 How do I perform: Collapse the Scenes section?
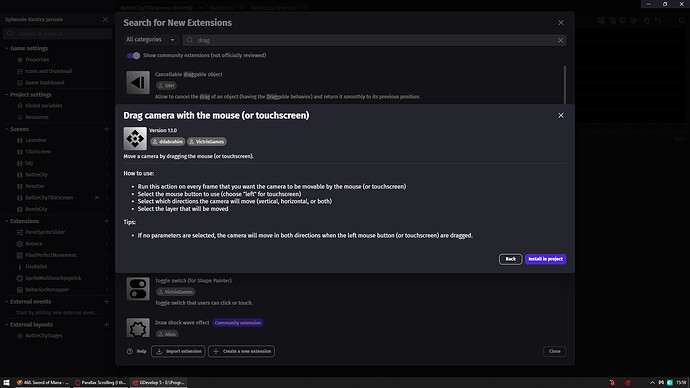[7, 129]
